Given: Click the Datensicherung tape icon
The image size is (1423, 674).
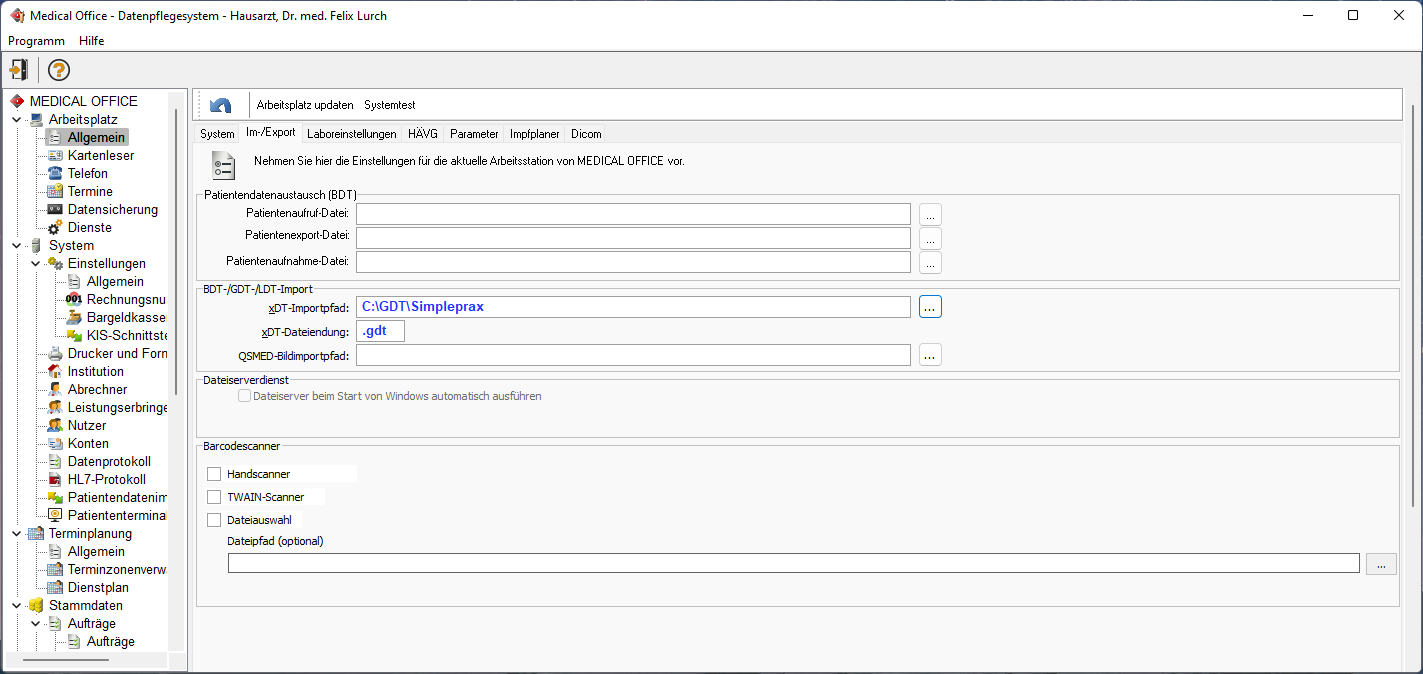Looking at the screenshot, I should 56,209.
